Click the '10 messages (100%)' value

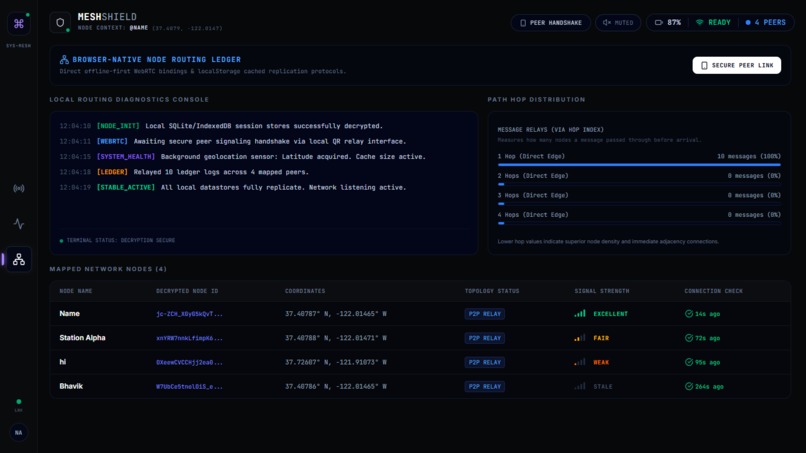tap(748, 156)
